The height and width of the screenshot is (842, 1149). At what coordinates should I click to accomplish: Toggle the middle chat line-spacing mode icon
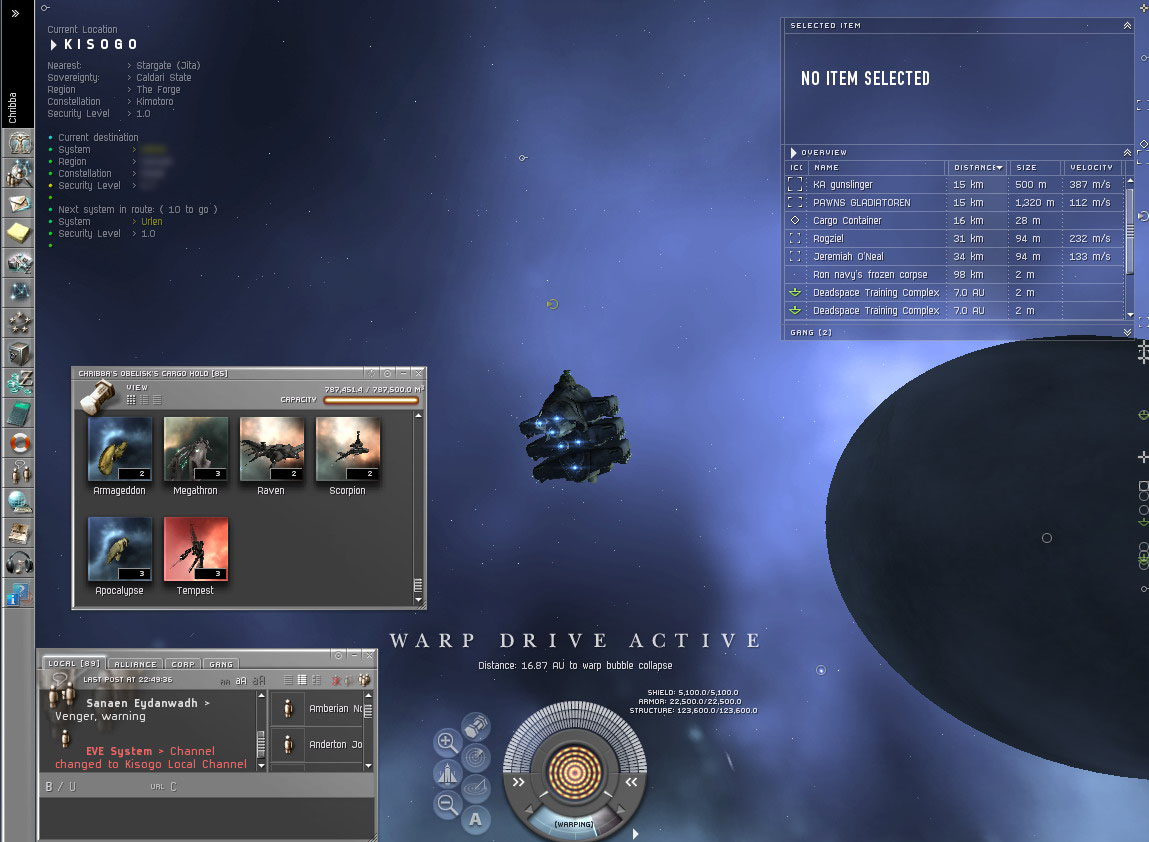tap(302, 680)
